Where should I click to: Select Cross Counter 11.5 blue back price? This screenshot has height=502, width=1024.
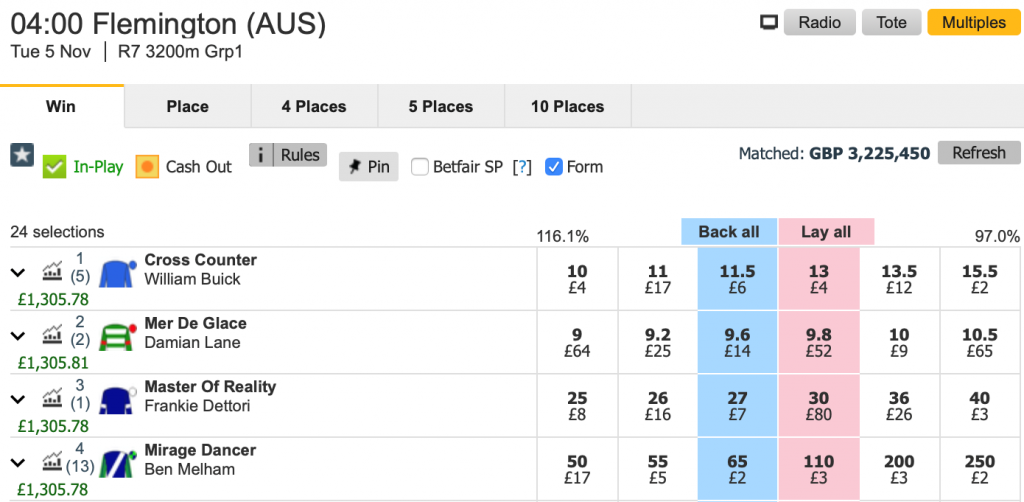point(737,279)
